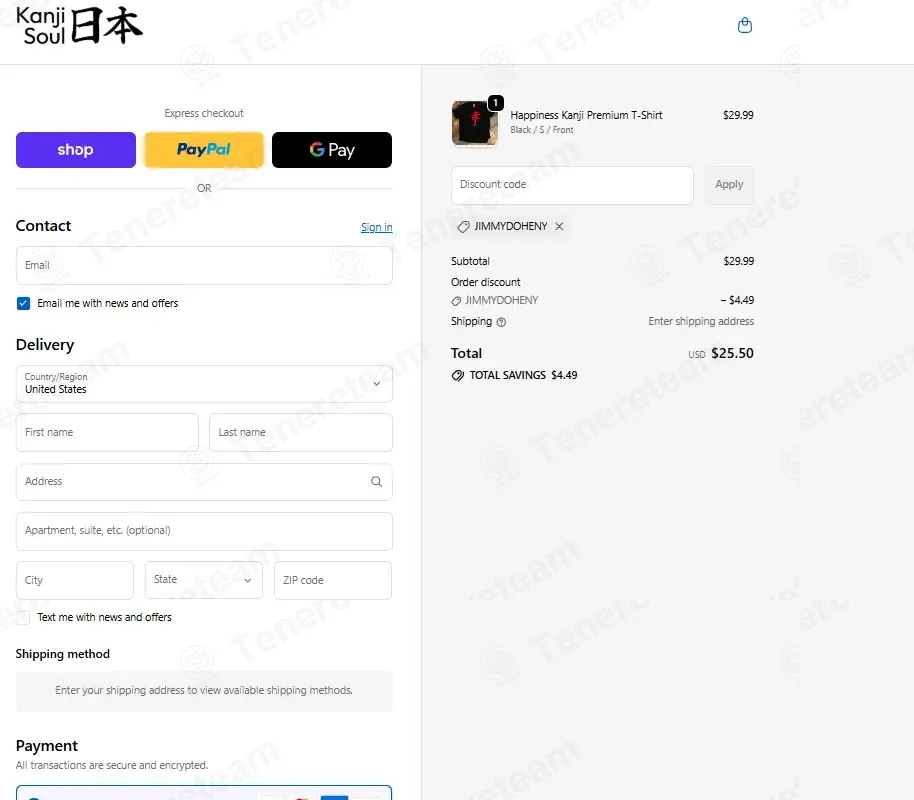
Task: Click the − $4.49 discount value
Action: pos(737,300)
